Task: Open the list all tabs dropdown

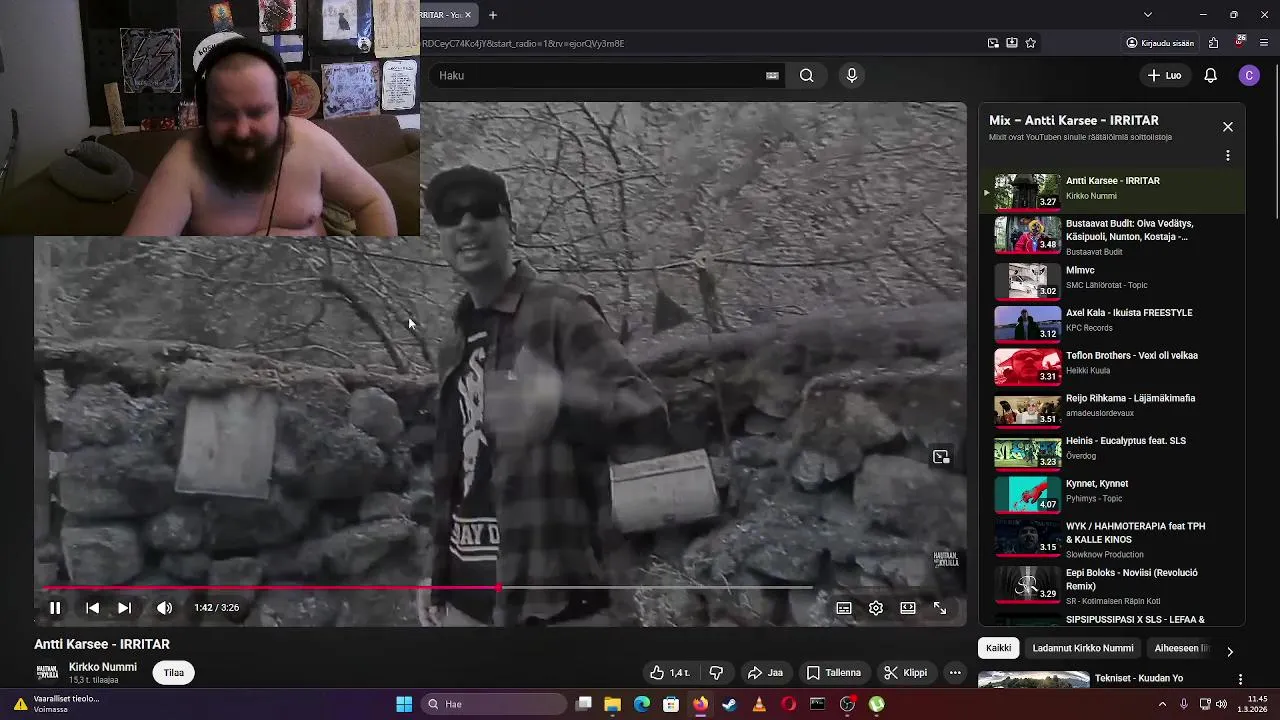Action: 1147,15
